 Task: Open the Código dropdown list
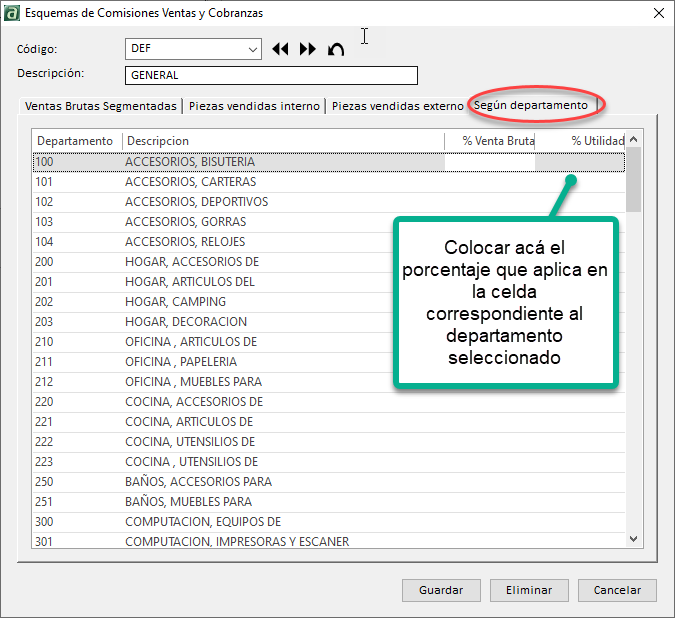point(252,49)
